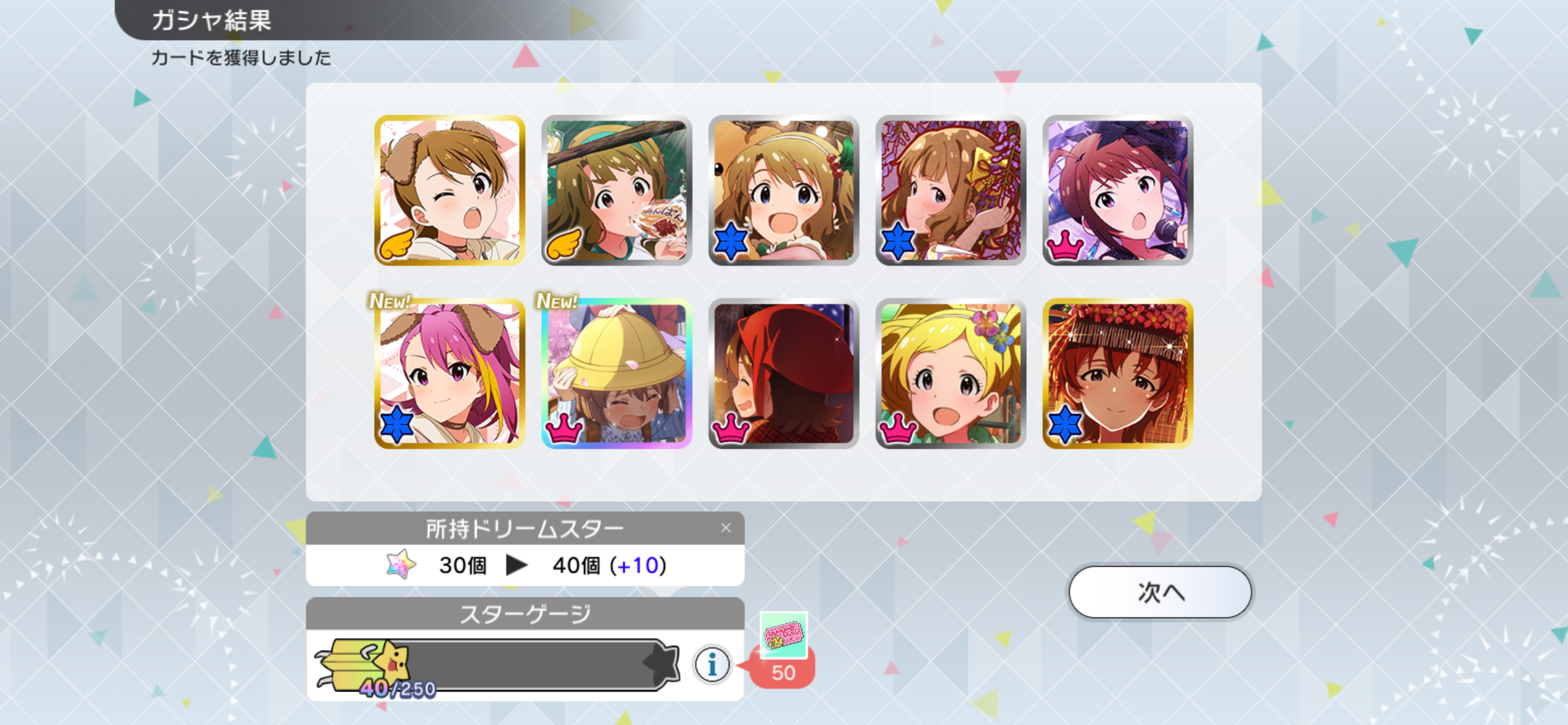Open the new pink-haired dog-ear card
The width and height of the screenshot is (1568, 725).
[x=450, y=374]
